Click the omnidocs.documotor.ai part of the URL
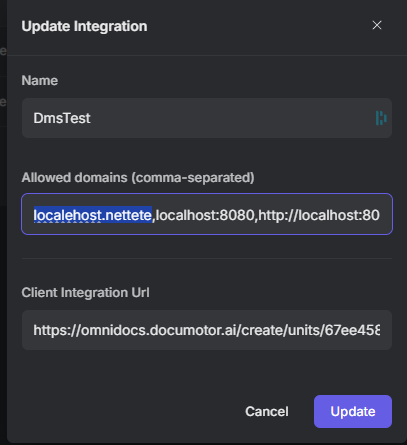The width and height of the screenshot is (407, 445). pyautogui.click(x=159, y=330)
